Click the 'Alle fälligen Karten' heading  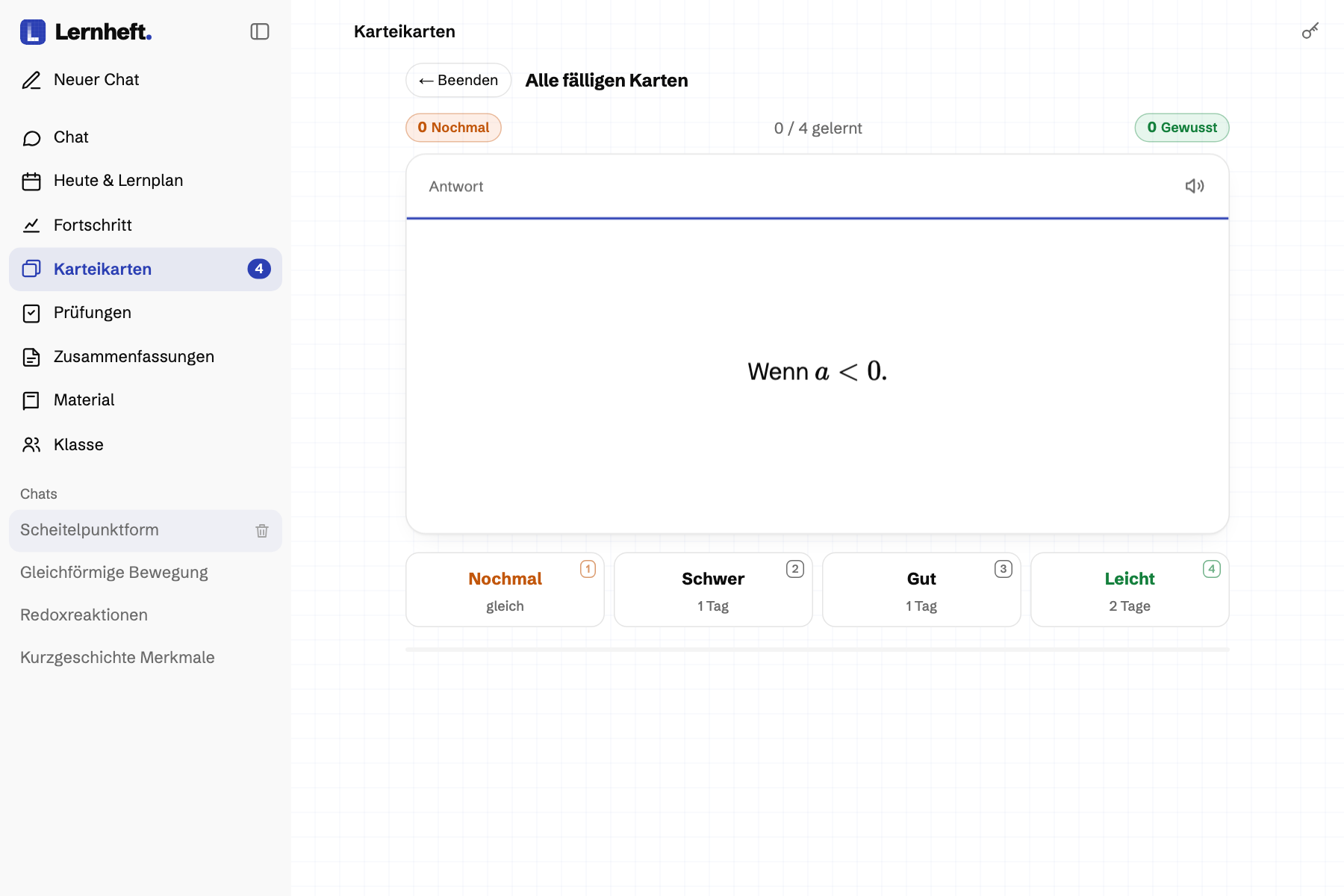(606, 81)
